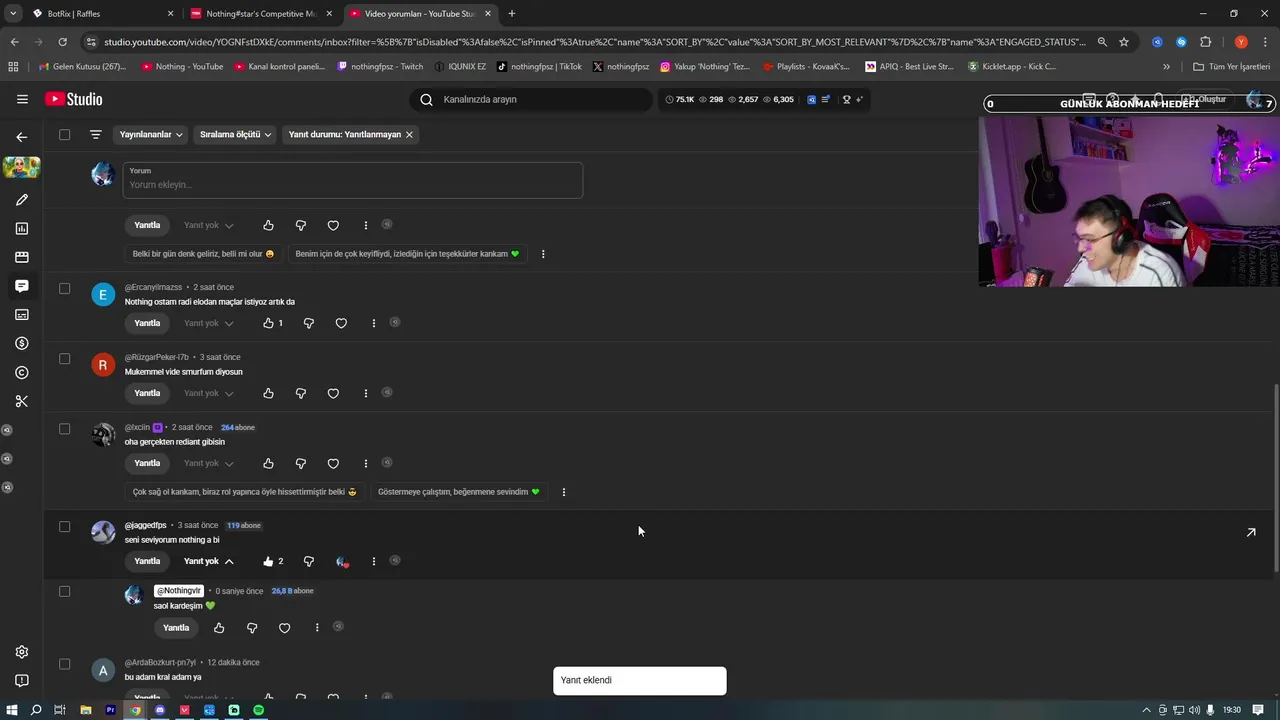Open more suggested replies after 'Göstermeye çalıştım'
This screenshot has height=720, width=1280.
[564, 492]
